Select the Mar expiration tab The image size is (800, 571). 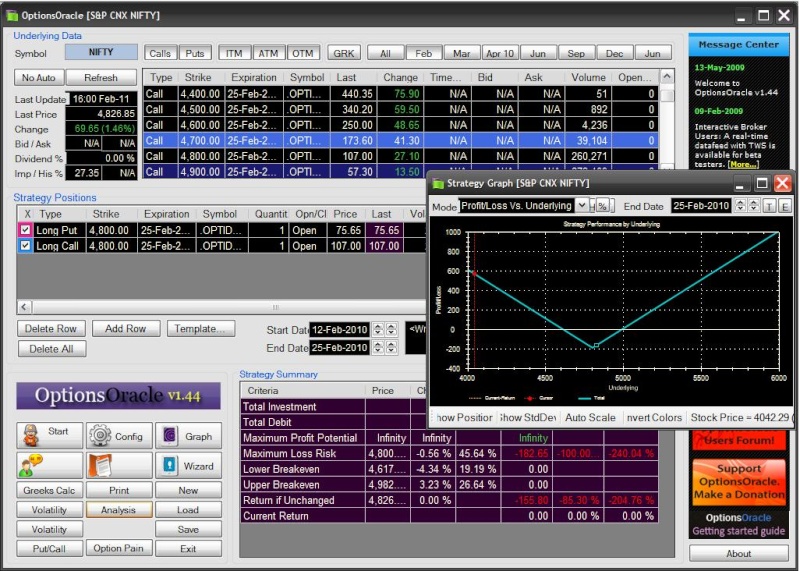pos(462,53)
